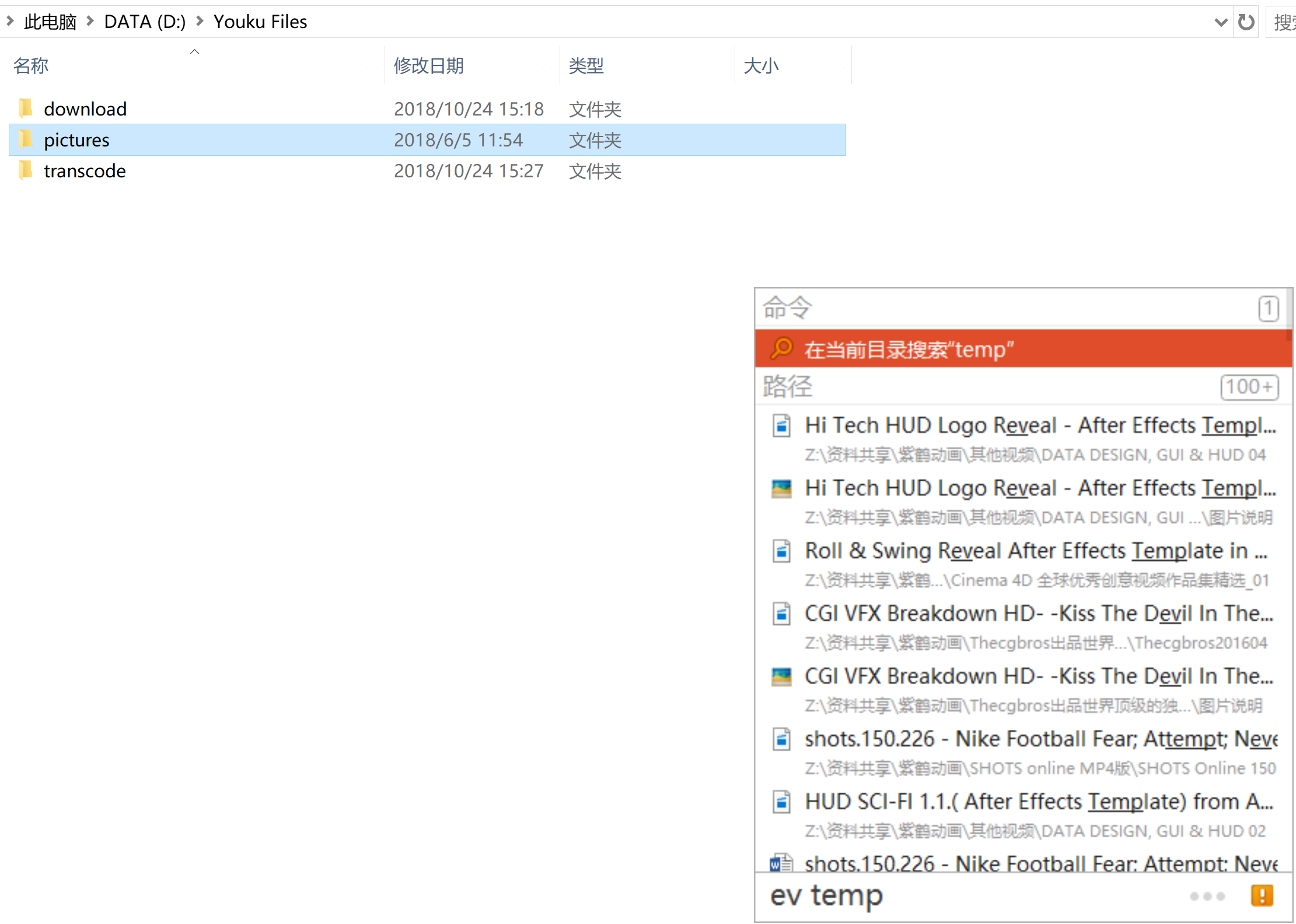Click the refresh icon in the address bar

pyautogui.click(x=1246, y=22)
